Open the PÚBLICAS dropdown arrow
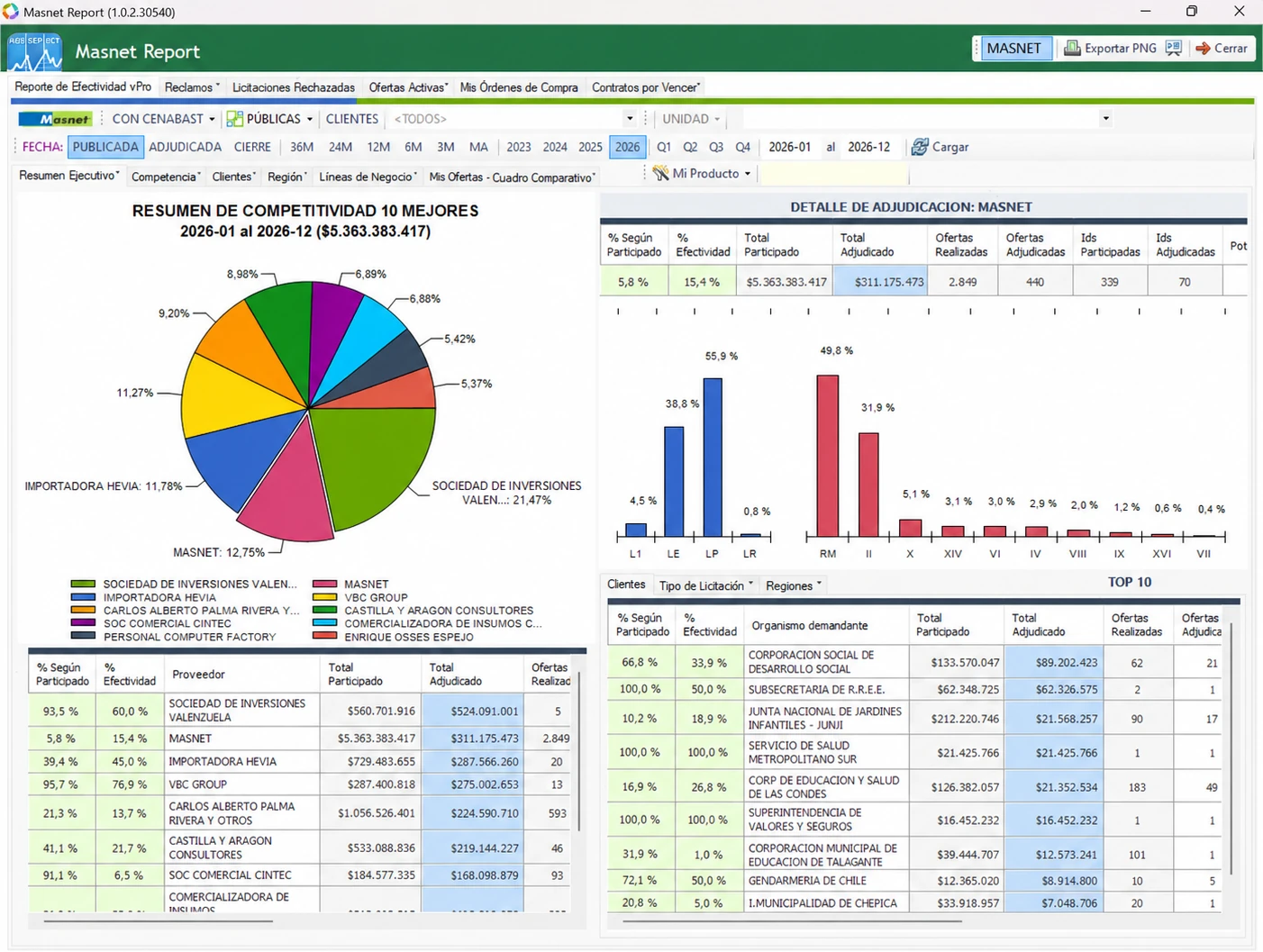This screenshot has width=1263, height=952. tap(309, 119)
